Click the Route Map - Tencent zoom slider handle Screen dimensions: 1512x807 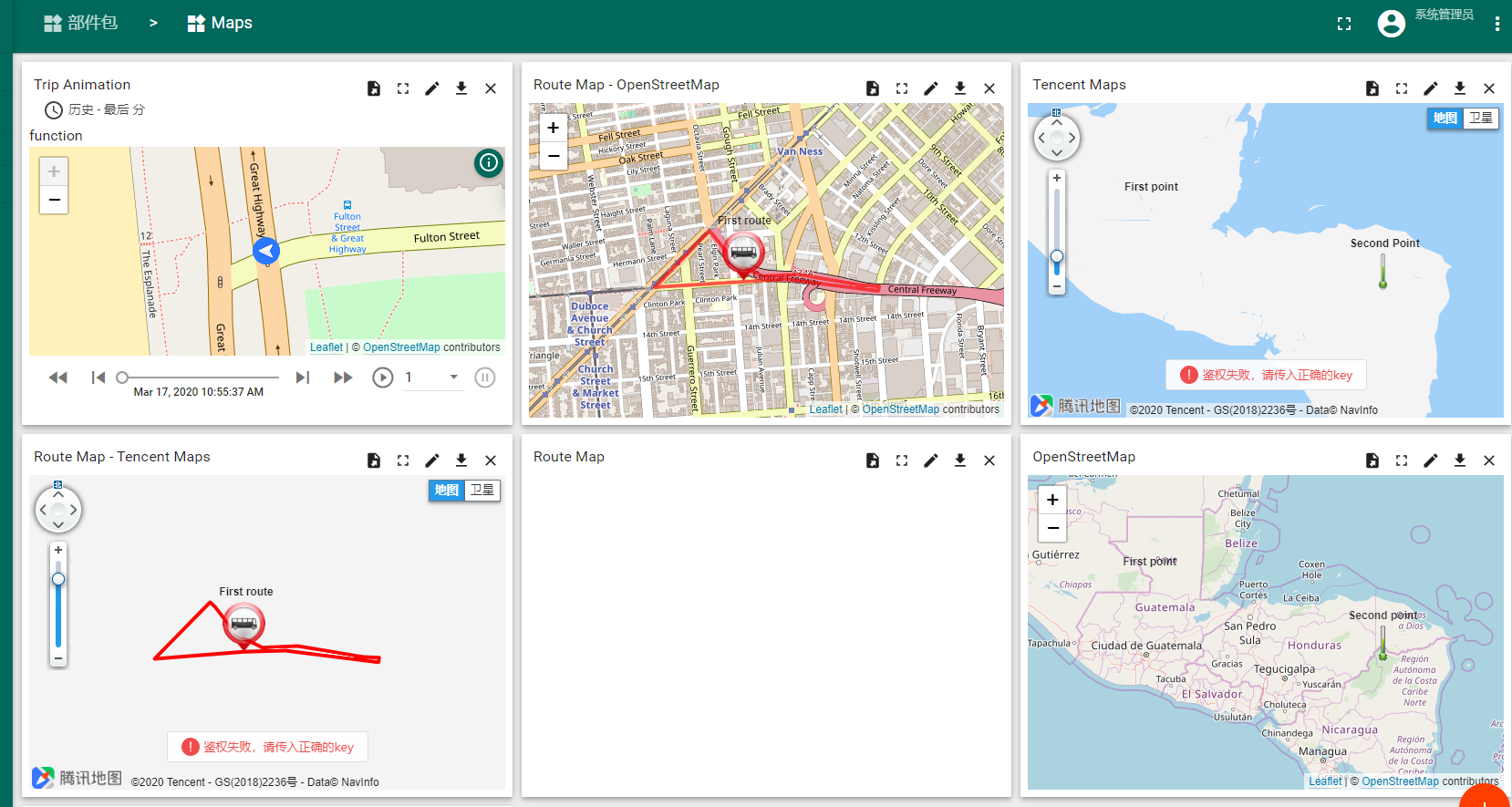pos(58,579)
